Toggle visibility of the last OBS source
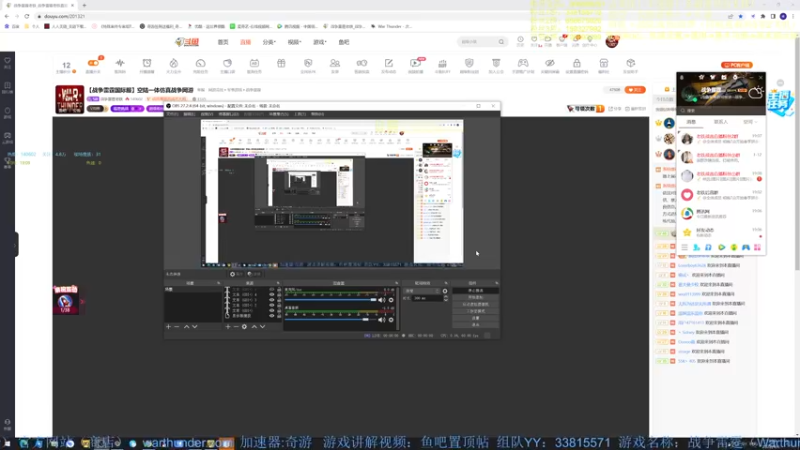The image size is (800, 450). pyautogui.click(x=271, y=316)
